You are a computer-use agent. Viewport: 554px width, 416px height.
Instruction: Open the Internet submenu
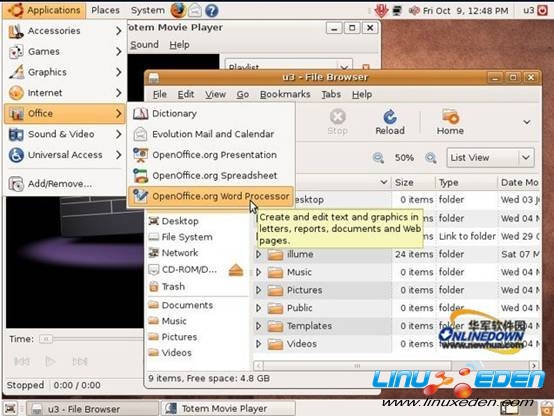tap(65, 93)
